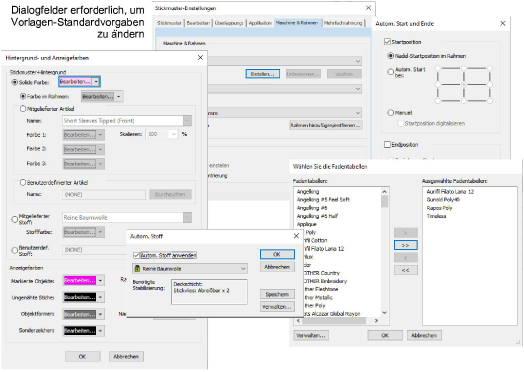
Task: Click the custom article Name field showing (NONE)
Action: tap(104, 195)
